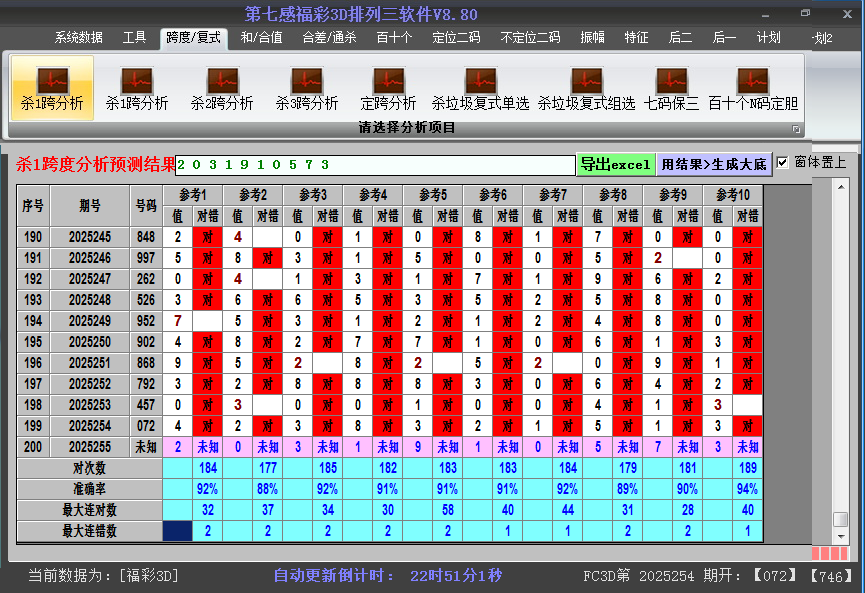
Task: Launch 杀垃圾复式组选 tool
Action: (586, 88)
